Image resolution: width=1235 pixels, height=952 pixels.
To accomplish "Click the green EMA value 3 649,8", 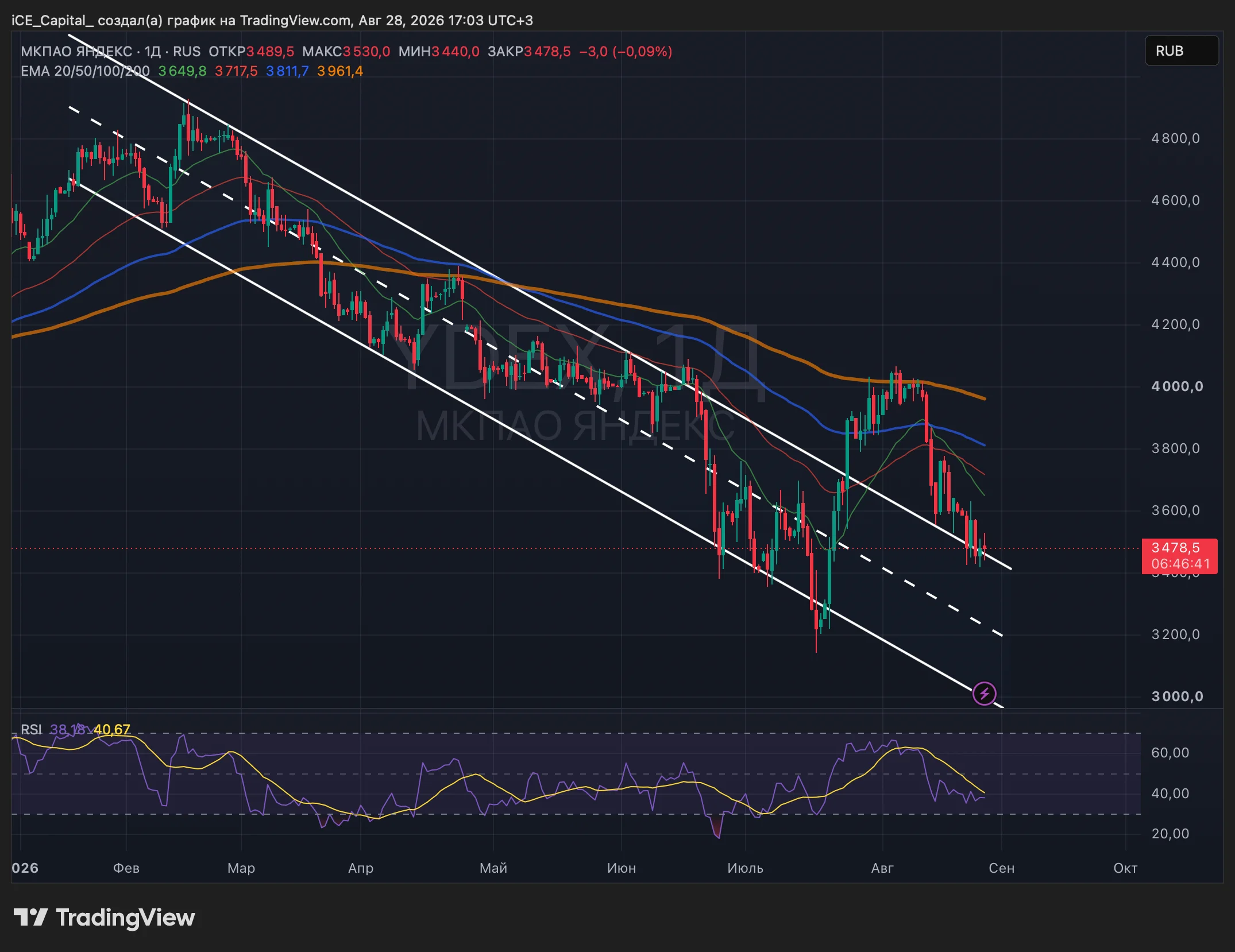I will tap(182, 71).
